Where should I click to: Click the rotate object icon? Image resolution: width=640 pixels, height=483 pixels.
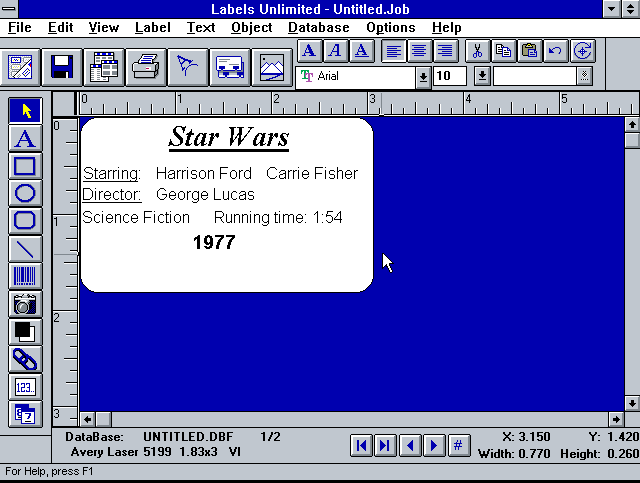(582, 51)
